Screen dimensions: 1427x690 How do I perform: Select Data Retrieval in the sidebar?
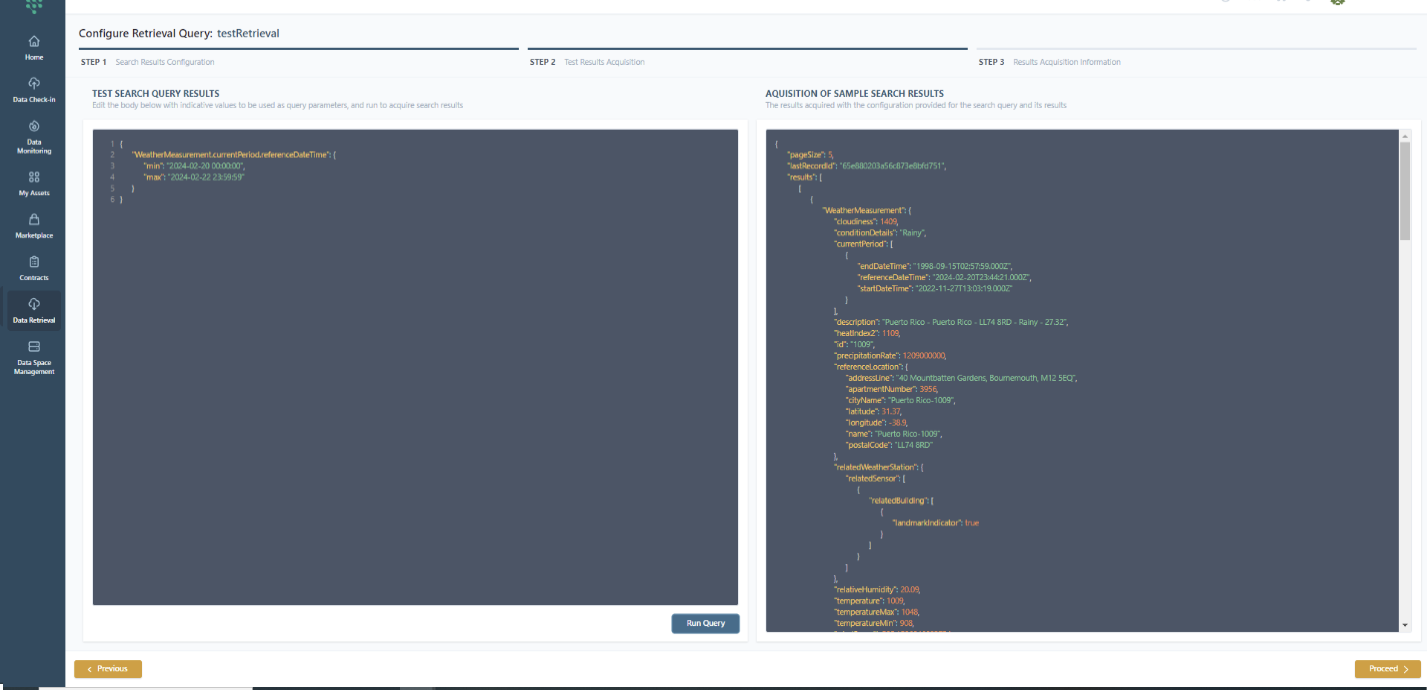pyautogui.click(x=34, y=310)
